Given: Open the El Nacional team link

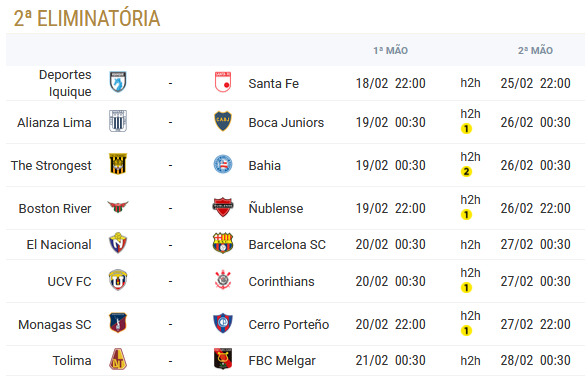Looking at the screenshot, I should point(59,244).
